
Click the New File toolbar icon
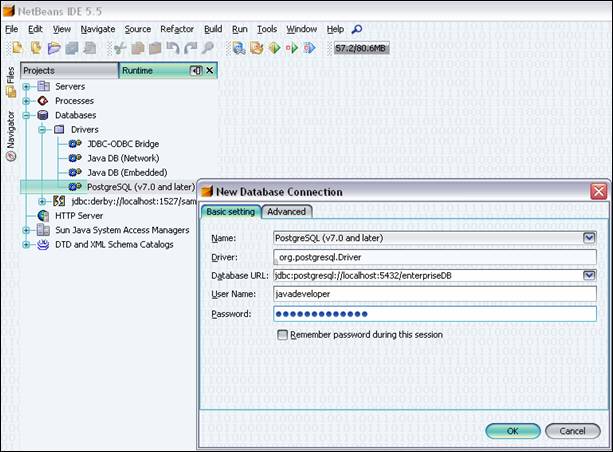(x=17, y=48)
